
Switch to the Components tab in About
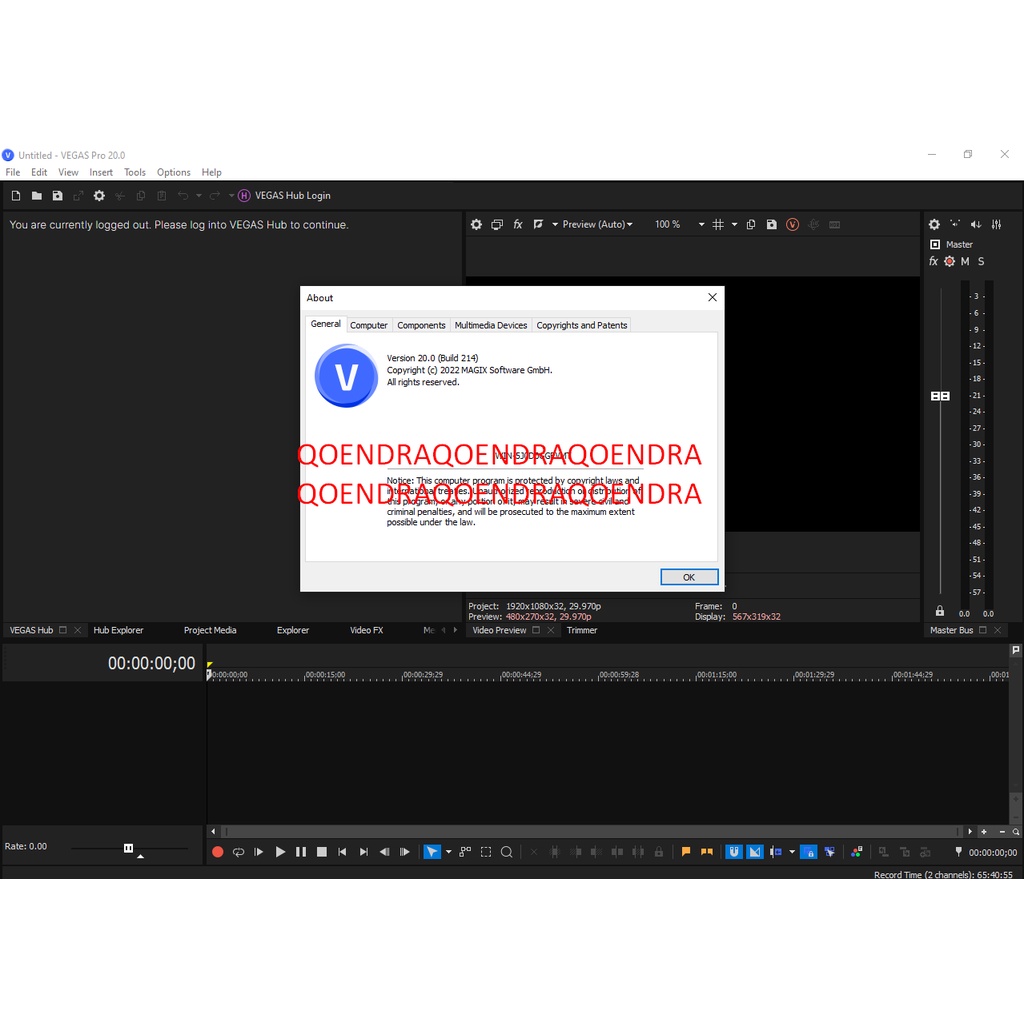pyautogui.click(x=421, y=325)
